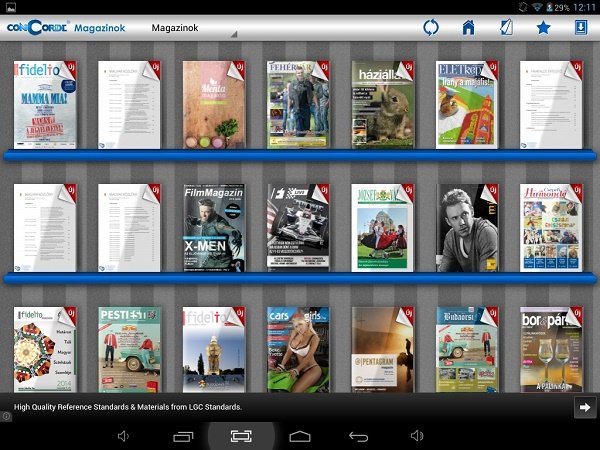Open the black-and-white man portrait magazine
The image size is (600, 450).
coord(467,228)
